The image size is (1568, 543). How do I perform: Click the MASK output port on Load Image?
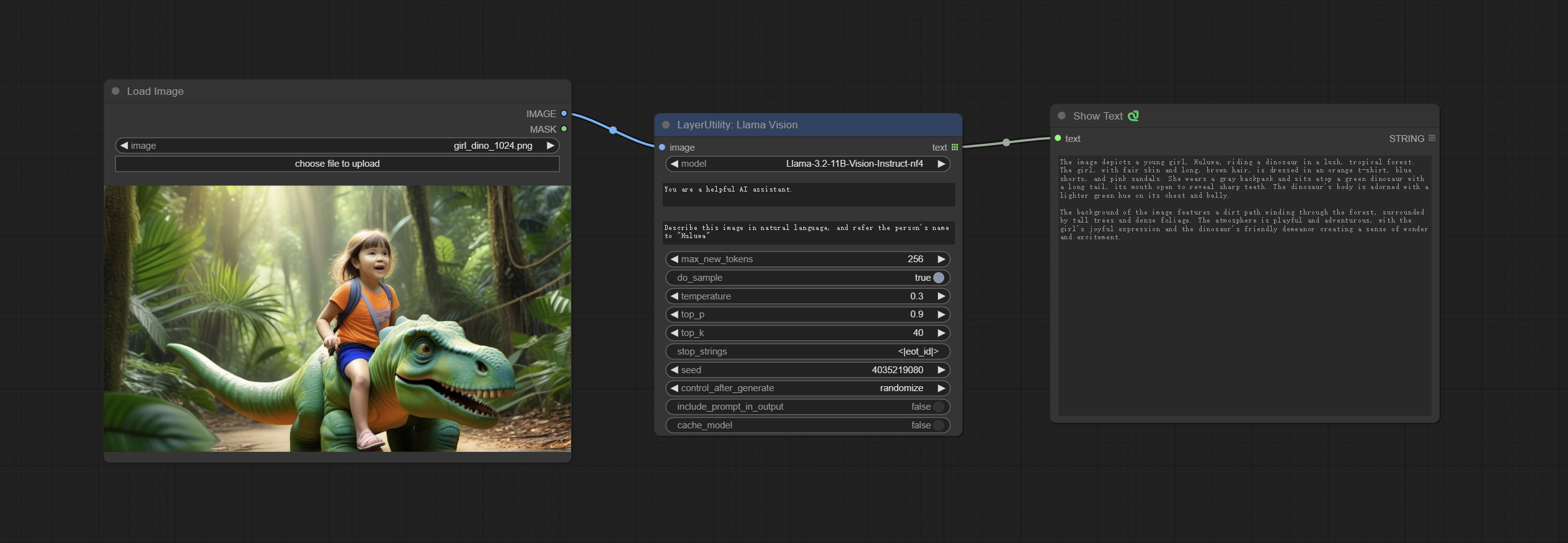(564, 129)
